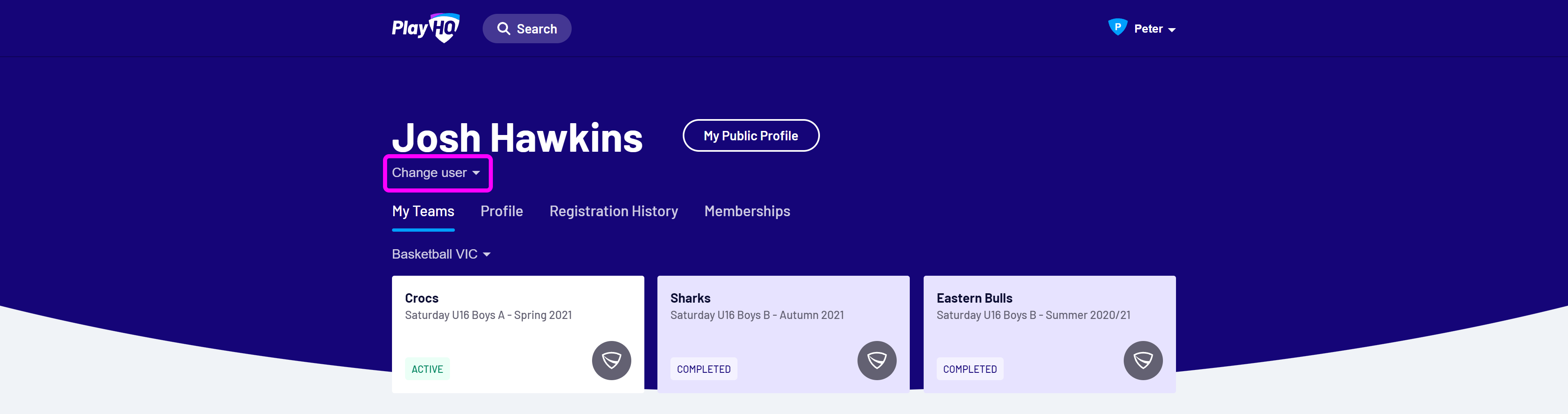Screen dimensions: 1568x414
Task: Click the shield icon on the Eastern Bulls card
Action: coord(1143,360)
